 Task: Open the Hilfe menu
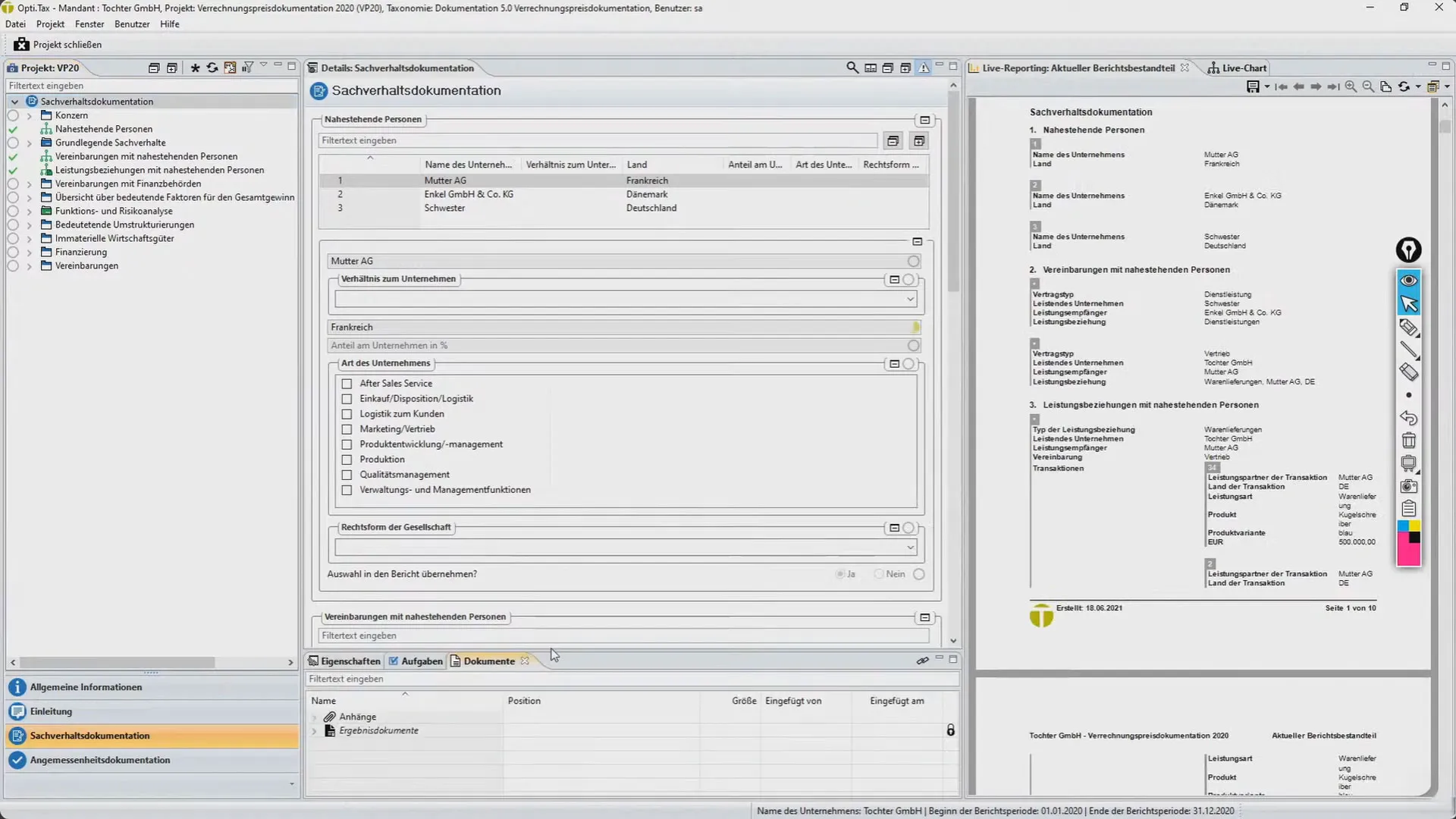pyautogui.click(x=170, y=24)
